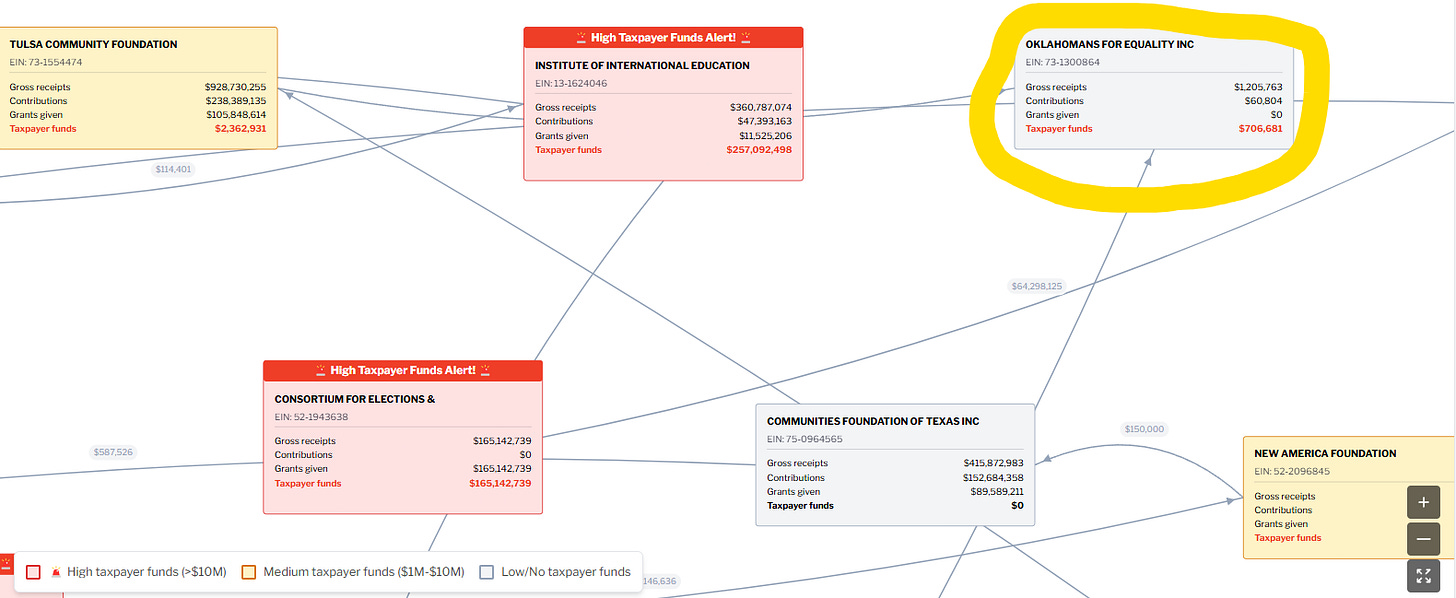Click the $587,526 edge label
The height and width of the screenshot is (598, 1456).
click(112, 452)
